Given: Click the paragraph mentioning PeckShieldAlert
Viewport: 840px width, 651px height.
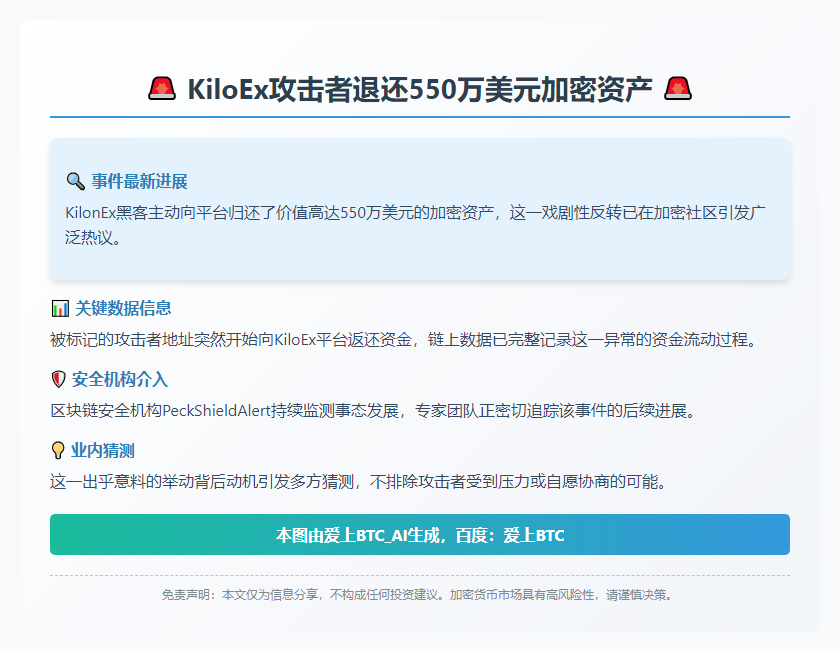Looking at the screenshot, I should [x=373, y=411].
